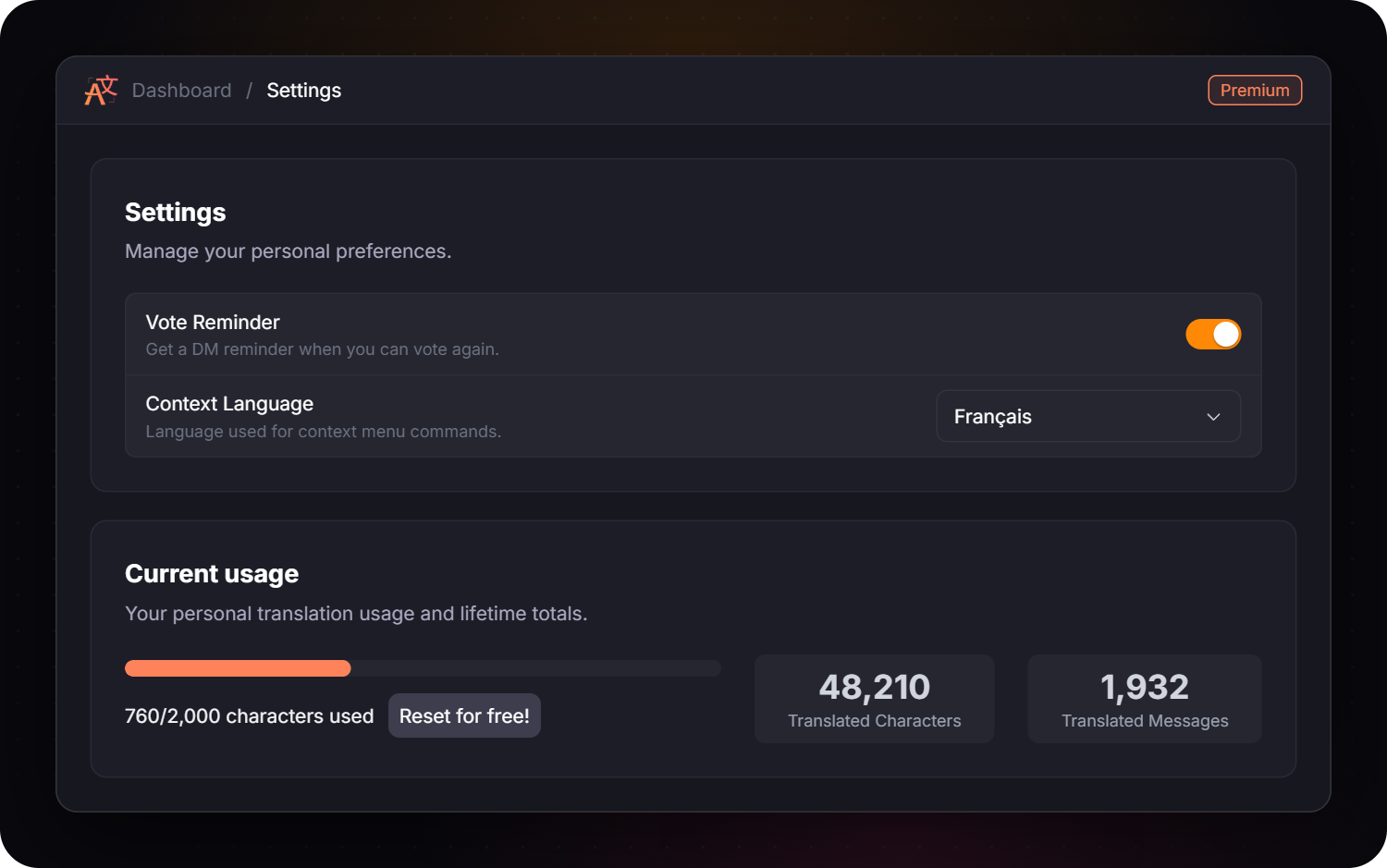Click 'Get a DM reminder' description text
Viewport: 1387px width, 868px height.
pos(322,349)
